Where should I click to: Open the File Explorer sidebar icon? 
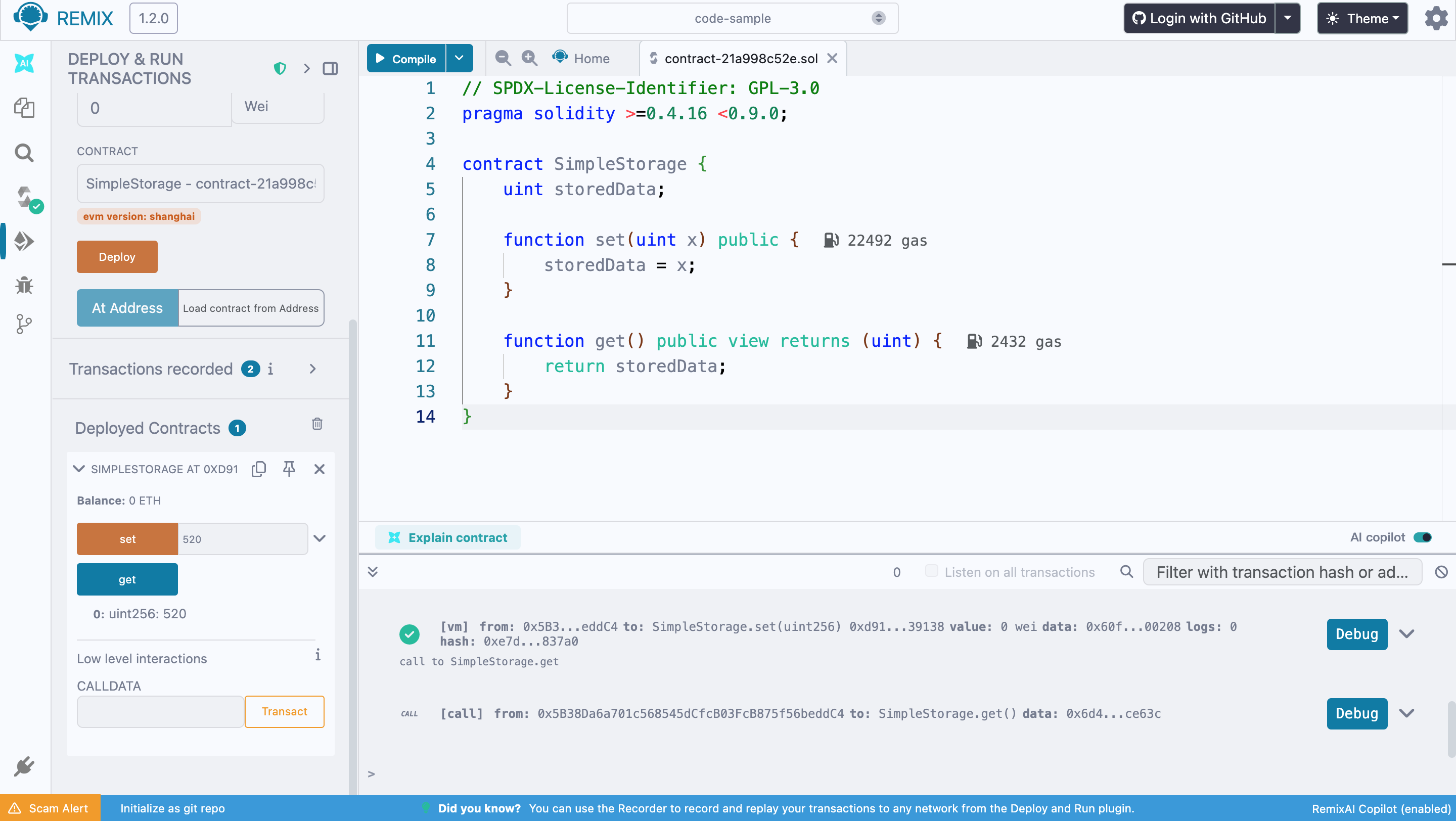(x=24, y=108)
